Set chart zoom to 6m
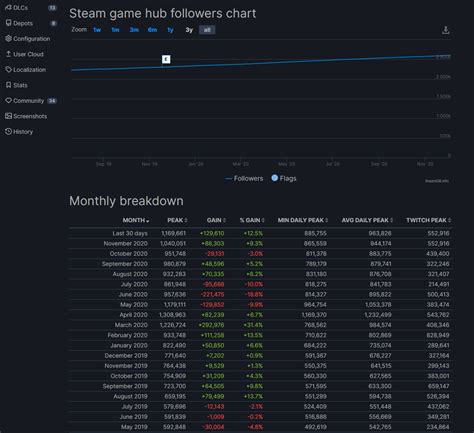The image size is (474, 433). pyautogui.click(x=152, y=30)
